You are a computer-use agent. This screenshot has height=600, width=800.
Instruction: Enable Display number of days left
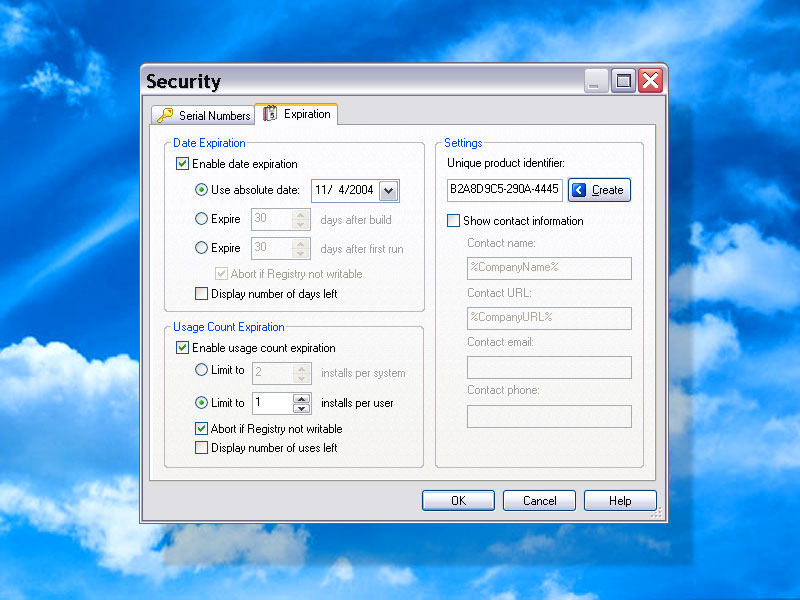click(202, 294)
